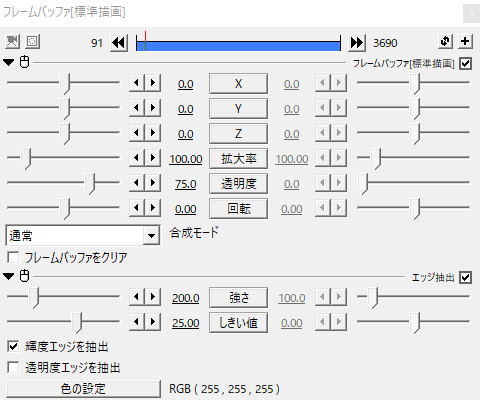480x400 pixels.
Task: Click mouse icon in フレームバッファ header
Action: tap(25, 62)
